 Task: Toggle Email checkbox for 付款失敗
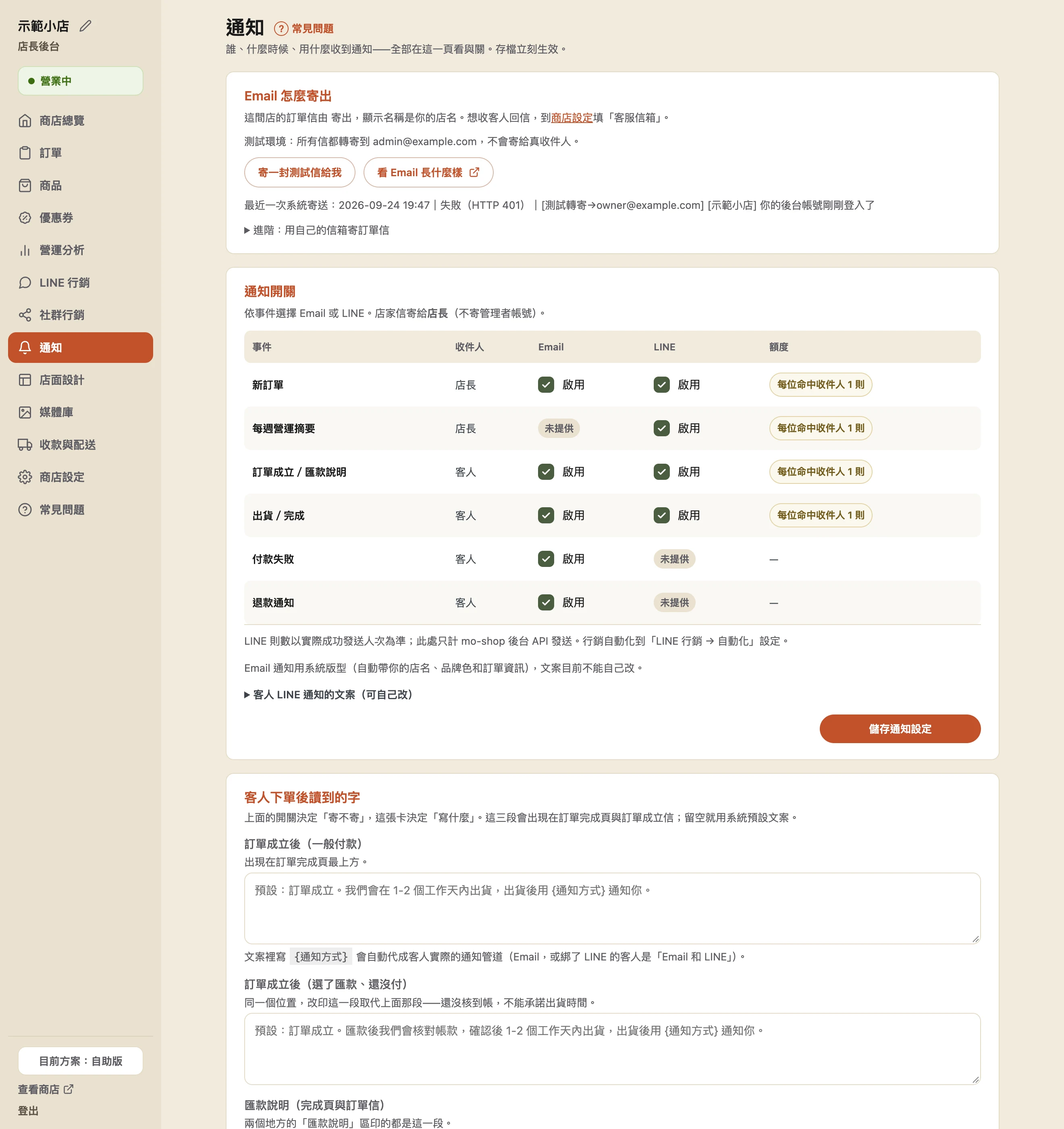pyautogui.click(x=546, y=559)
